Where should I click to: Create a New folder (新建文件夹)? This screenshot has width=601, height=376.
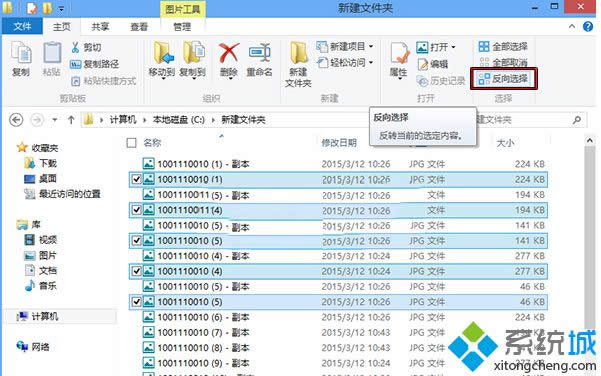(298, 64)
